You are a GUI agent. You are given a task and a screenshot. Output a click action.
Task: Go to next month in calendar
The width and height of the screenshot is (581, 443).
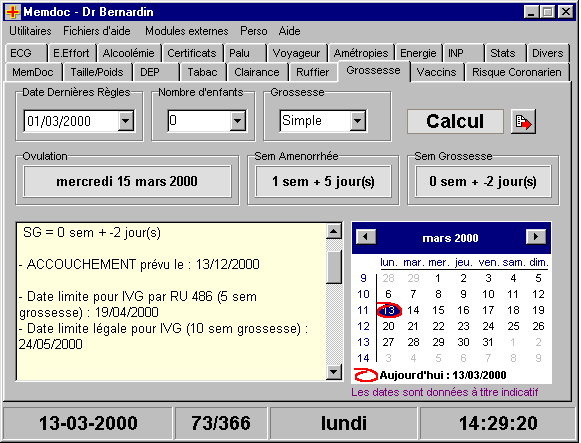536,237
